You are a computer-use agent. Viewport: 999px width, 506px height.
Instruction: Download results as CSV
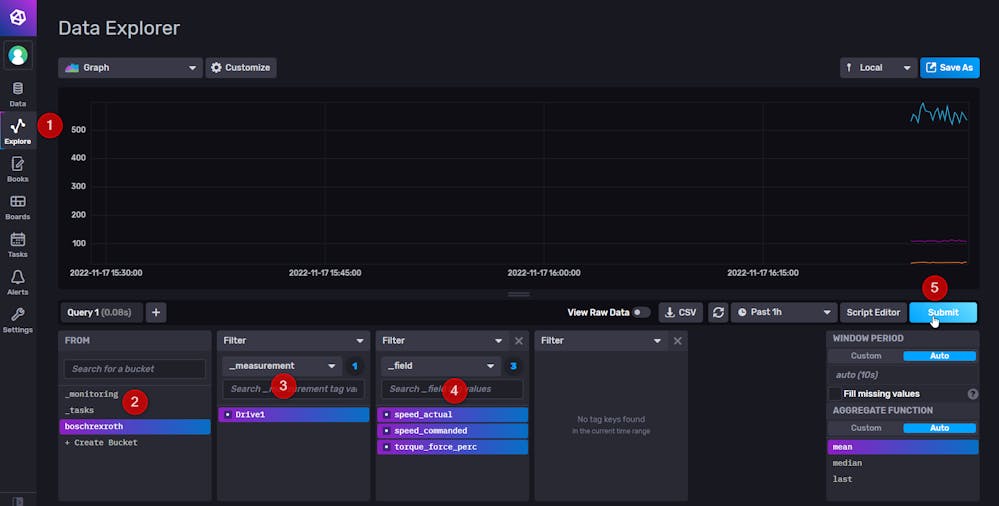680,312
